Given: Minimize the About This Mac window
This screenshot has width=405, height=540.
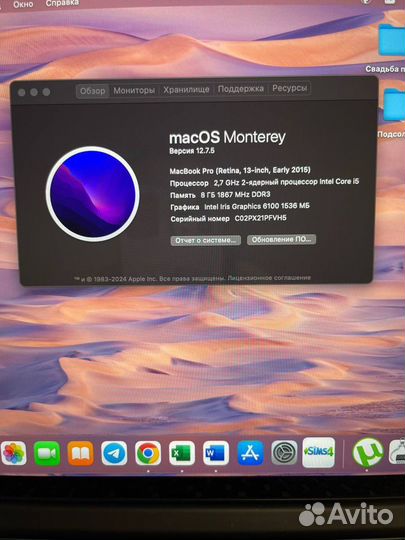Looking at the screenshot, I should coord(34,92).
